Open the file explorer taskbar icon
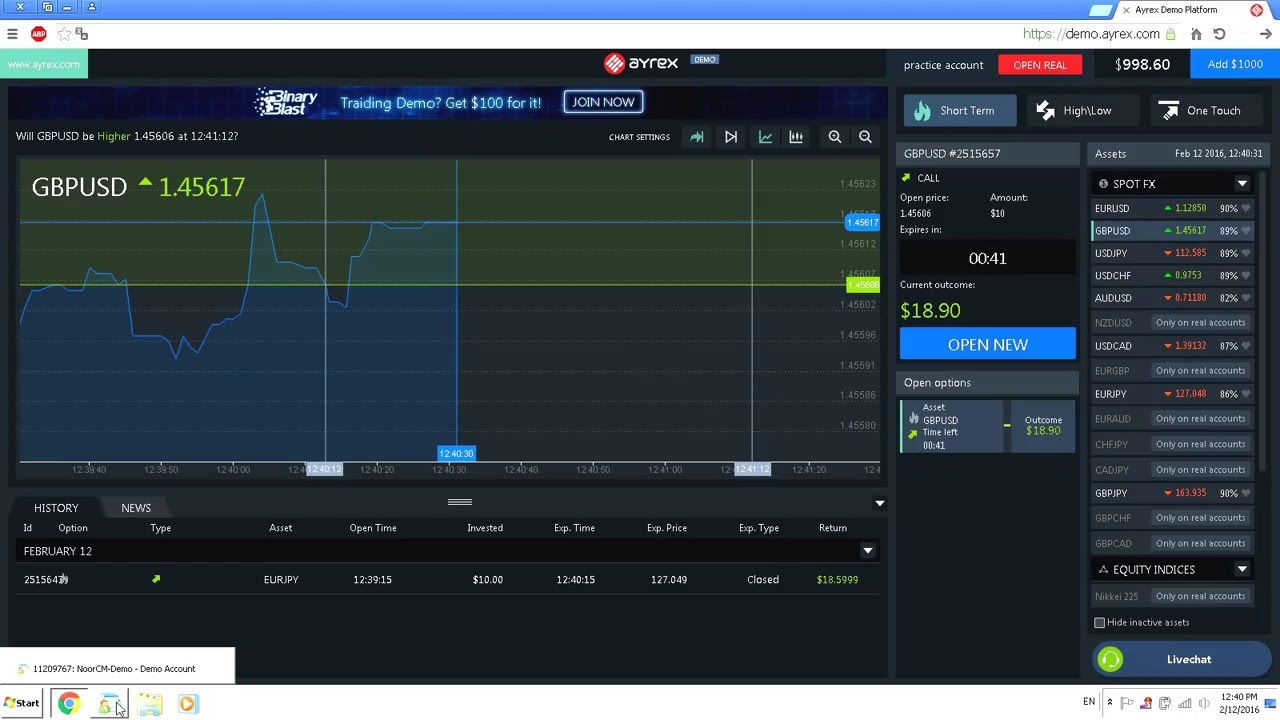 click(x=150, y=704)
